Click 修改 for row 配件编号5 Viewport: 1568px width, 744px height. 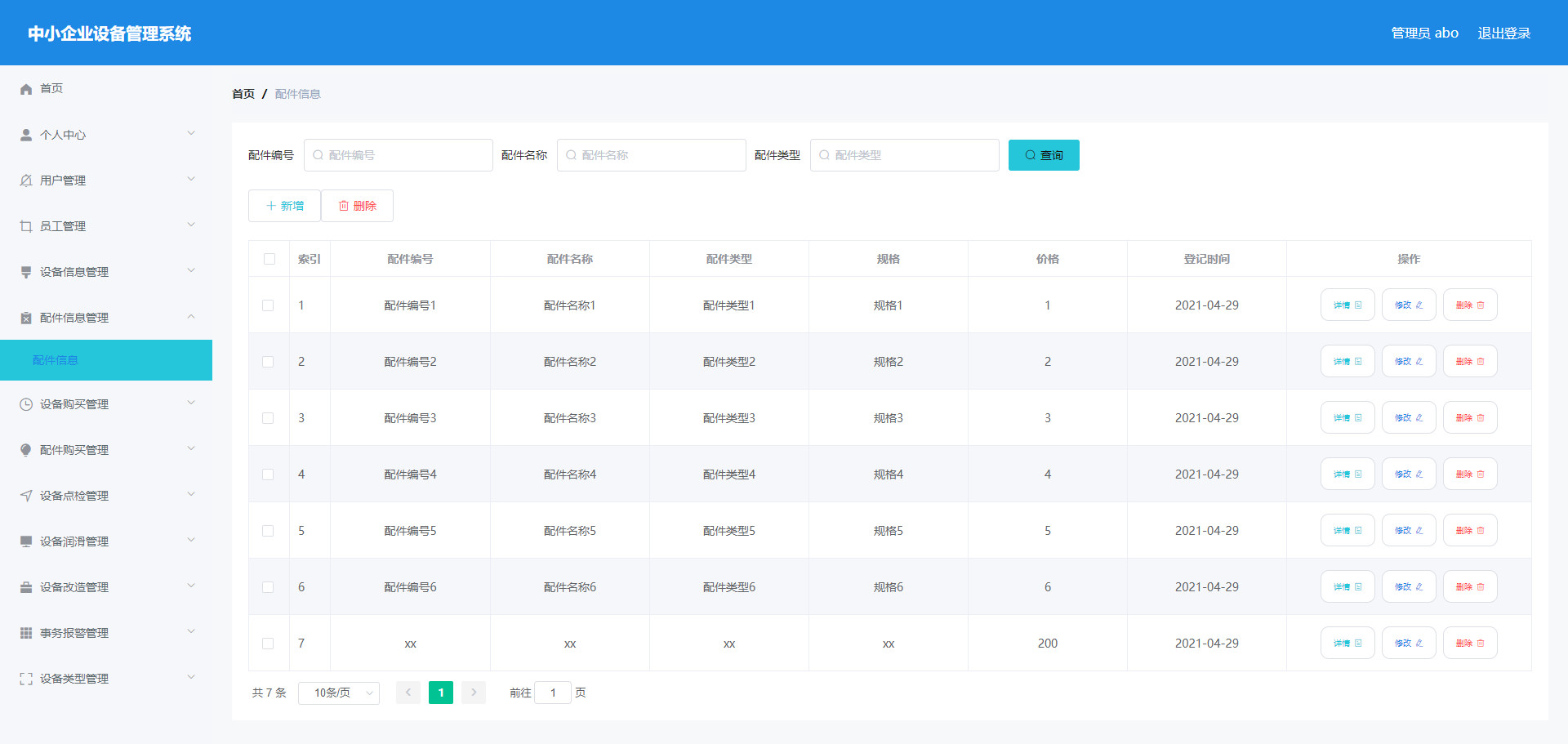1409,530
